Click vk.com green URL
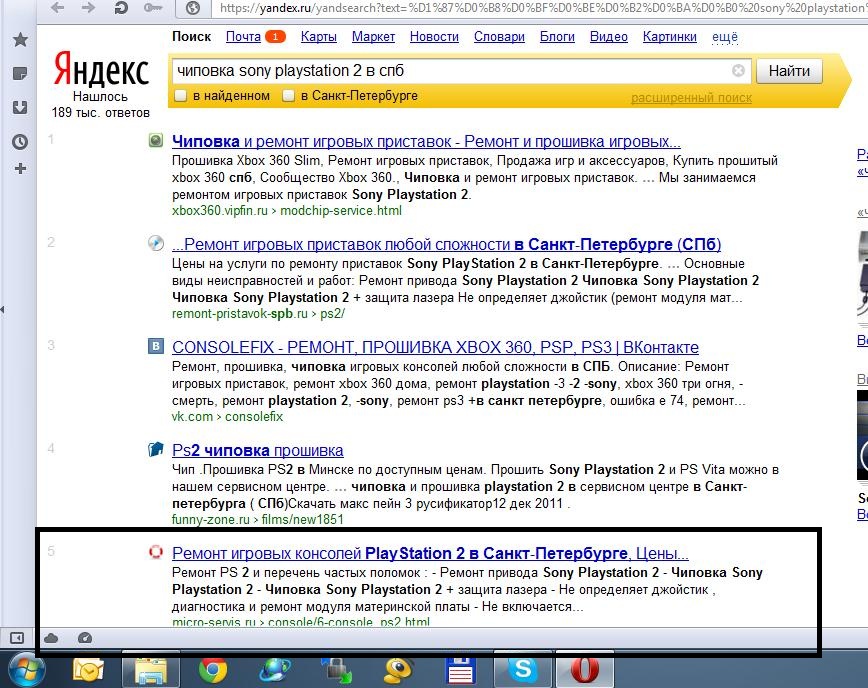The image size is (868, 688). [192, 416]
